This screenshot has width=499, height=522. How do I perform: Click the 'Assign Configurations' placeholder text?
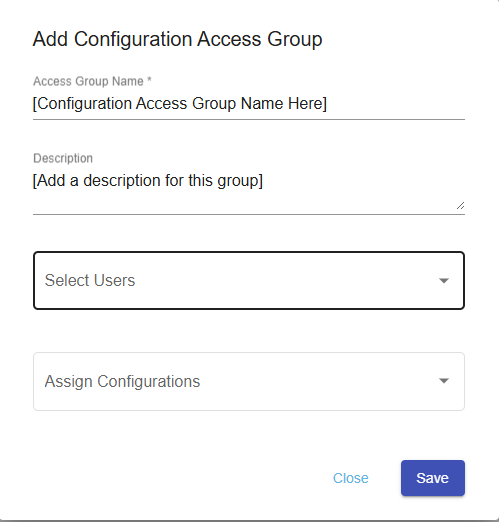[122, 381]
